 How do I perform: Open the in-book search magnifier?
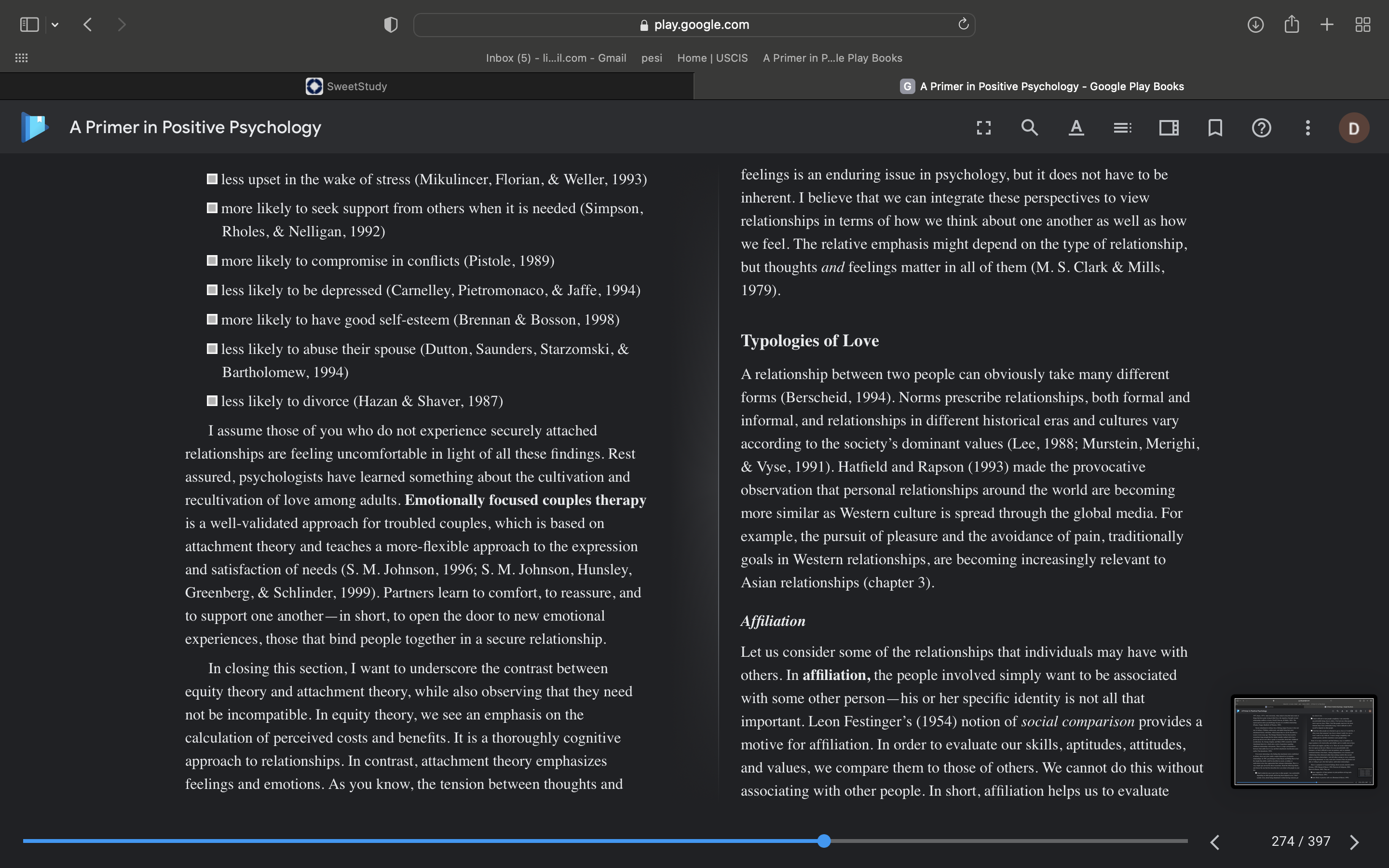tap(1030, 127)
